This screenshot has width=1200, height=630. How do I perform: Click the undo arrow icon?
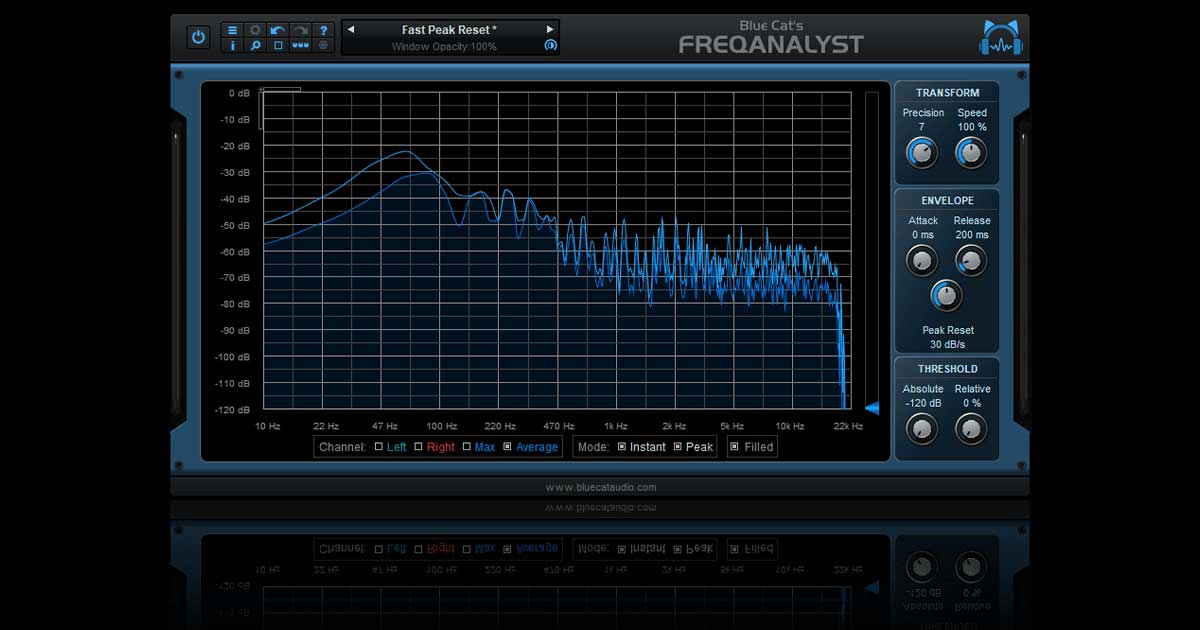[278, 30]
